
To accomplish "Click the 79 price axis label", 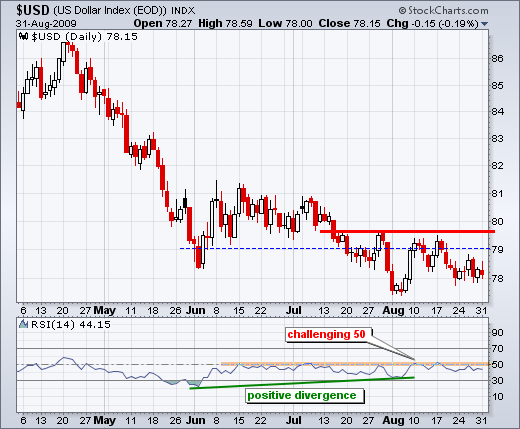I will pyautogui.click(x=498, y=249).
